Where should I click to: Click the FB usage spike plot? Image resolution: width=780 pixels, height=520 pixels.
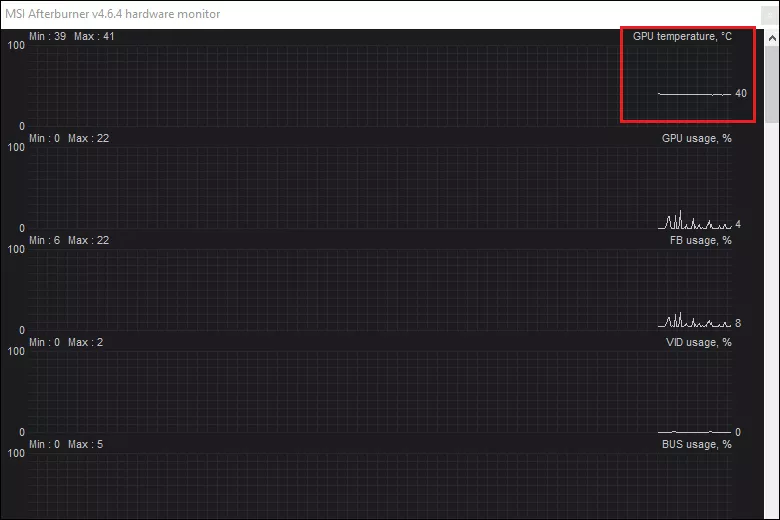[694, 320]
